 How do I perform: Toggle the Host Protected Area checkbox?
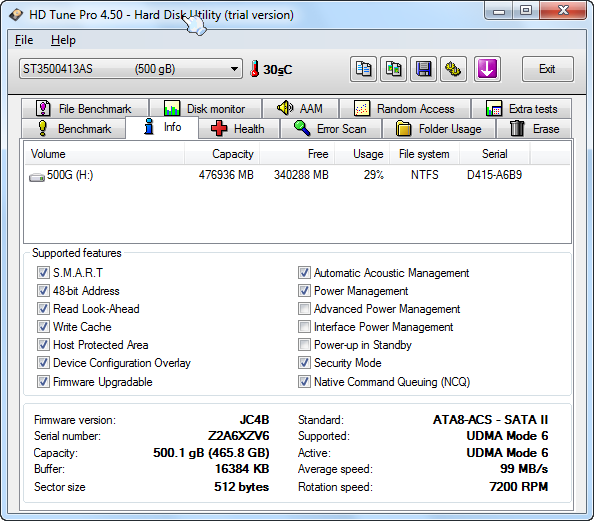(x=43, y=344)
